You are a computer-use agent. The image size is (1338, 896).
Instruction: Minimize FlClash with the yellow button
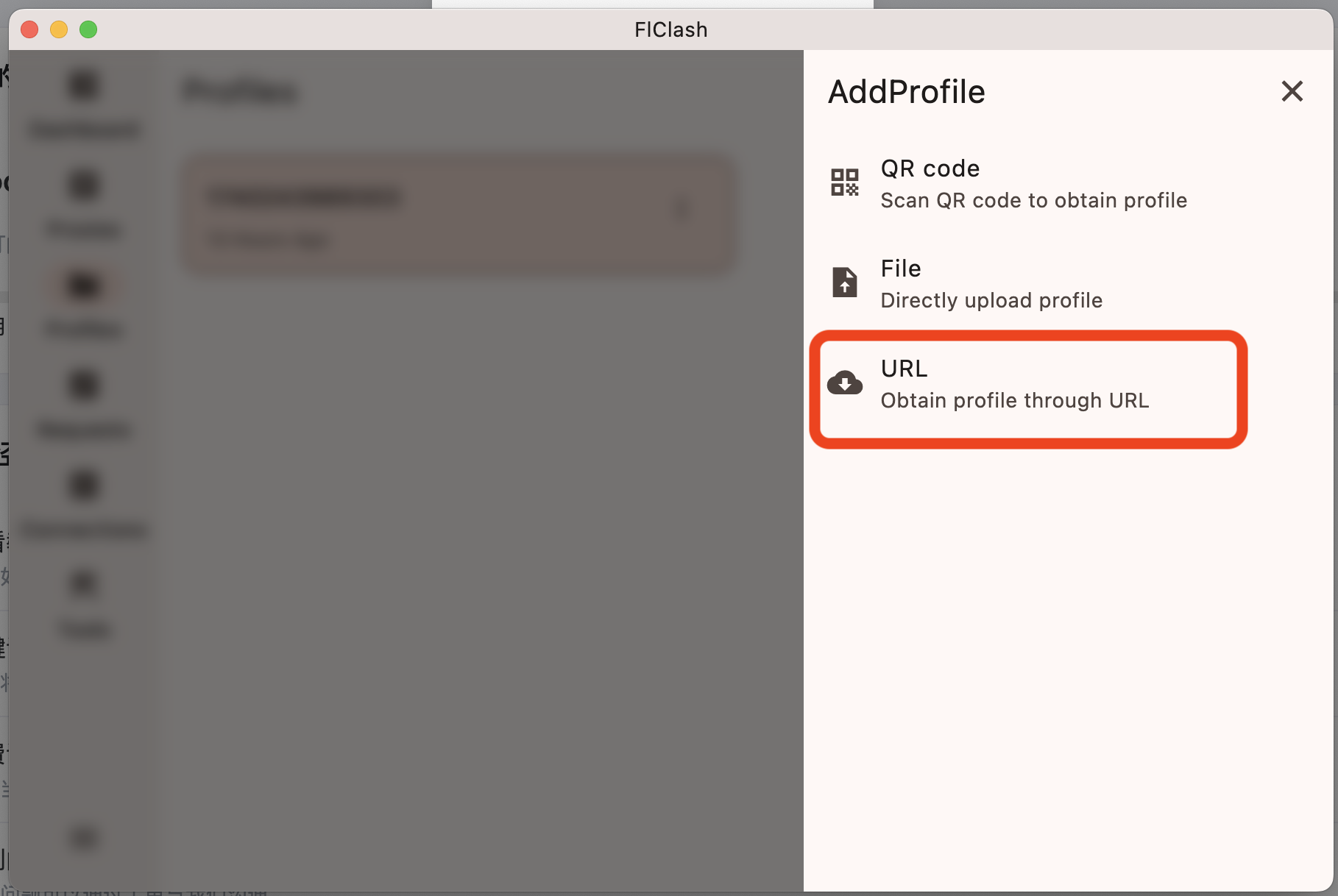(x=59, y=29)
